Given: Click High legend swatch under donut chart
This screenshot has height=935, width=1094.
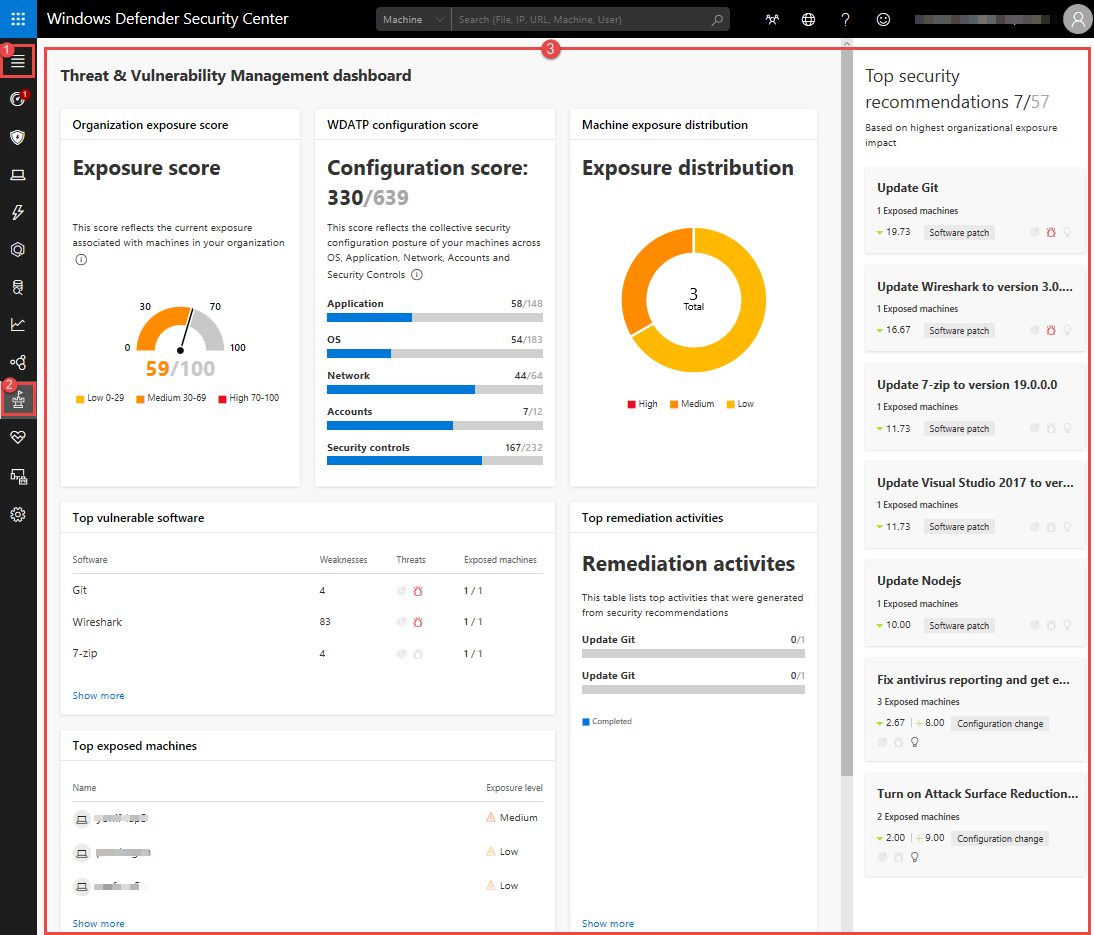Looking at the screenshot, I should click(x=631, y=404).
